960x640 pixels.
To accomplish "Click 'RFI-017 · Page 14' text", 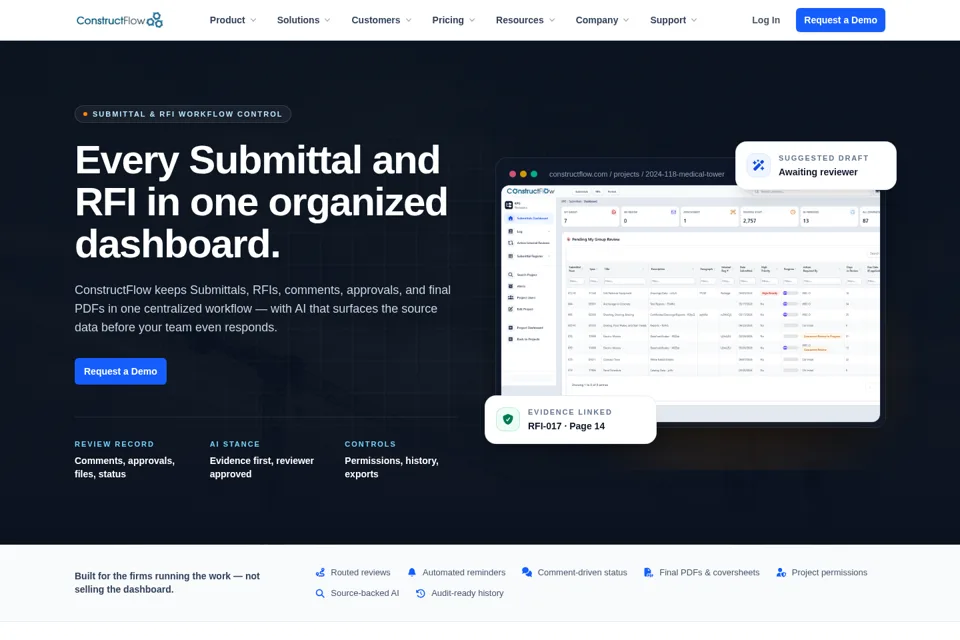I will [x=566, y=426].
